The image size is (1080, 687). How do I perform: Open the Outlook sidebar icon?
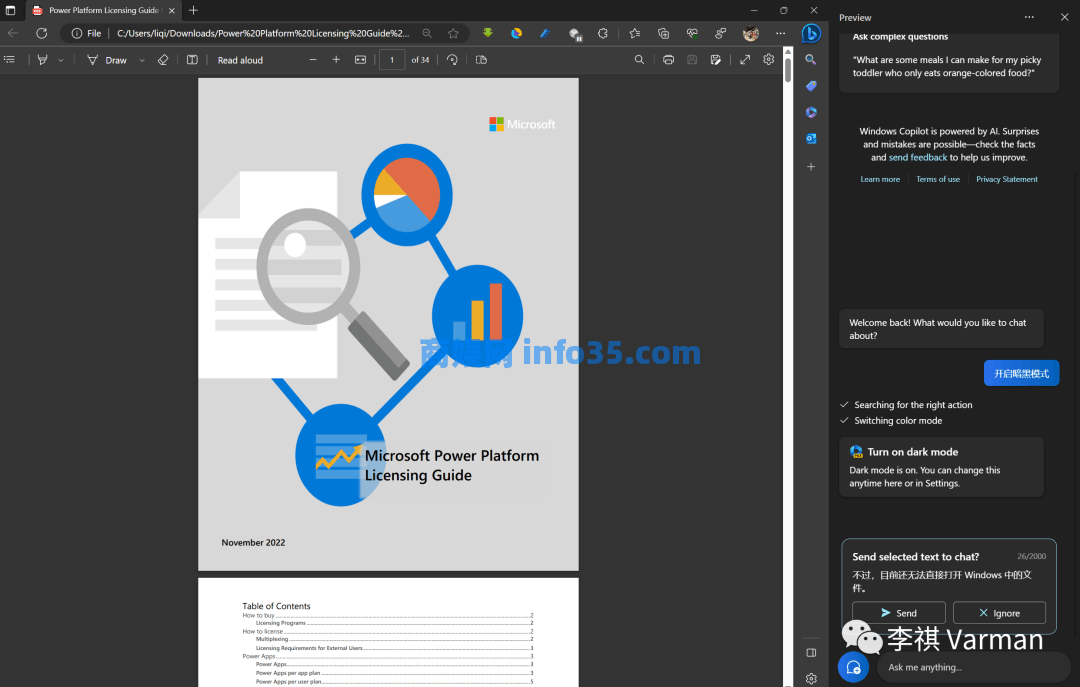tap(811, 139)
